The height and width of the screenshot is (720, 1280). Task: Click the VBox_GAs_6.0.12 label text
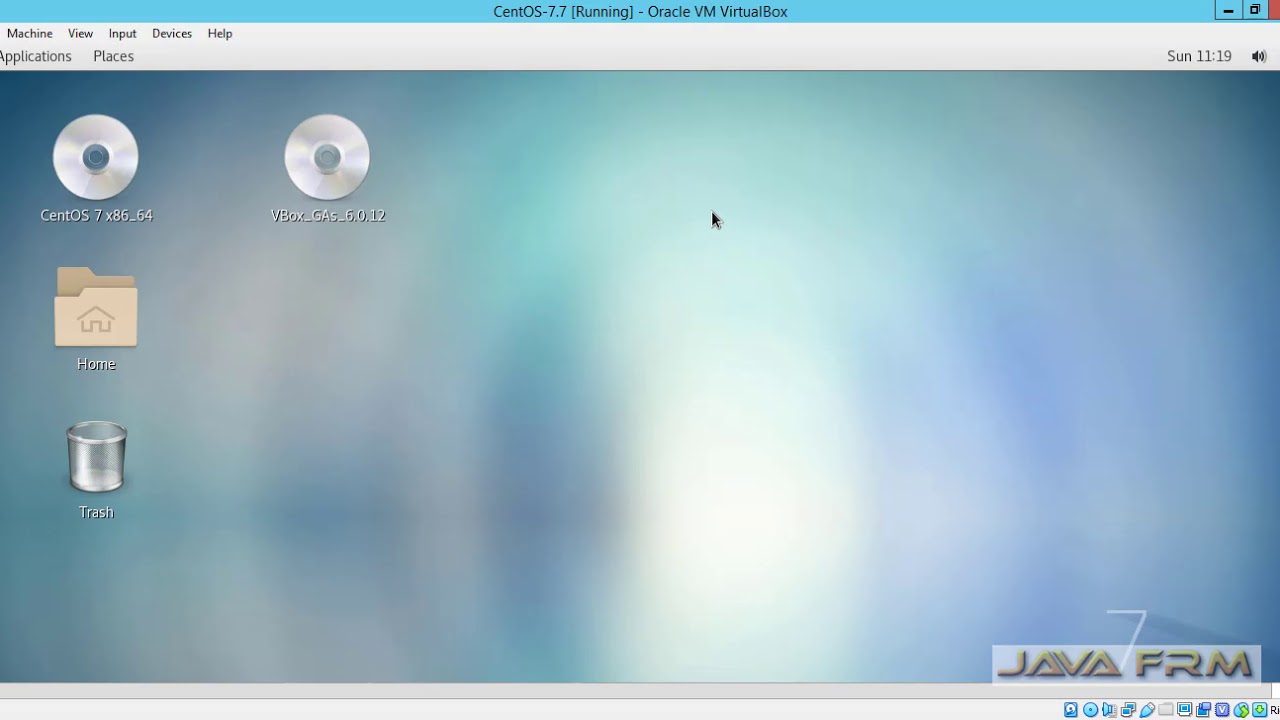point(328,215)
